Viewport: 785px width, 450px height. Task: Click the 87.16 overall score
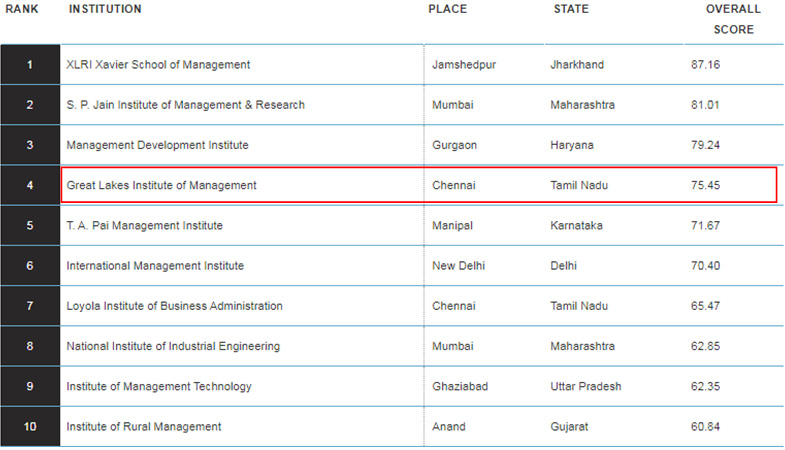pyautogui.click(x=705, y=65)
